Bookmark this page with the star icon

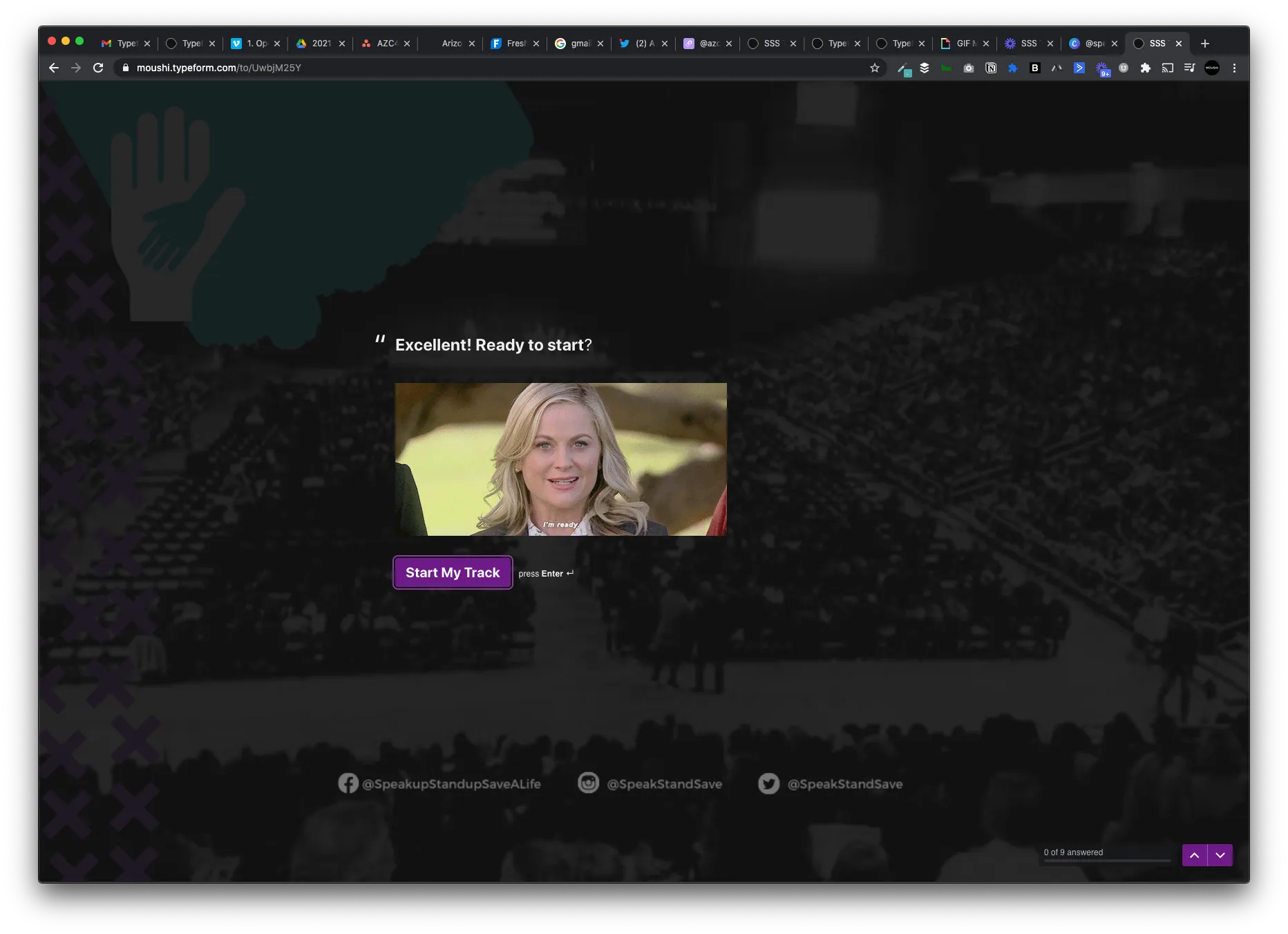coord(875,68)
